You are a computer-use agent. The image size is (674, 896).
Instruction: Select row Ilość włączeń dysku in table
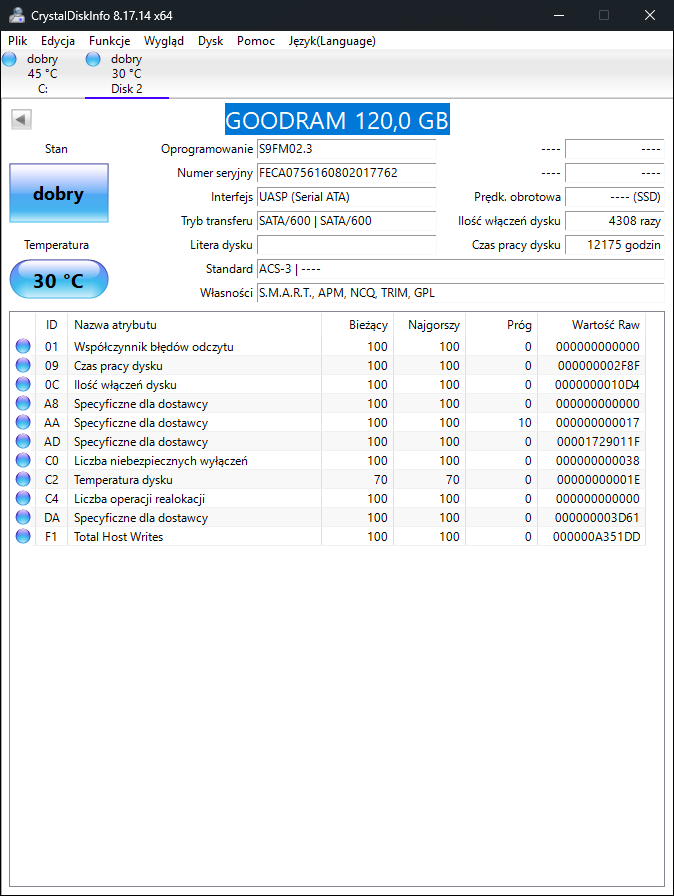coord(328,384)
